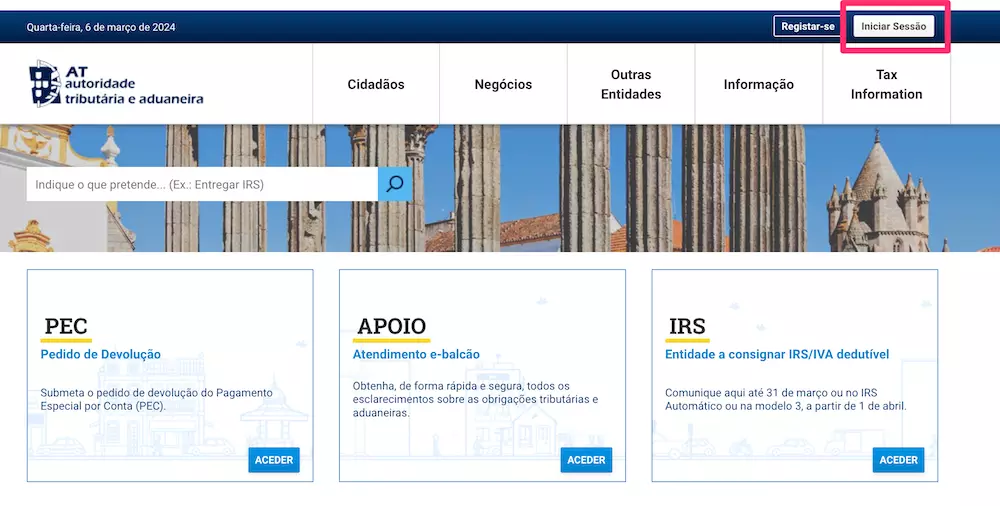
Task: Click the PEC card heading
Action: pyautogui.click(x=66, y=326)
